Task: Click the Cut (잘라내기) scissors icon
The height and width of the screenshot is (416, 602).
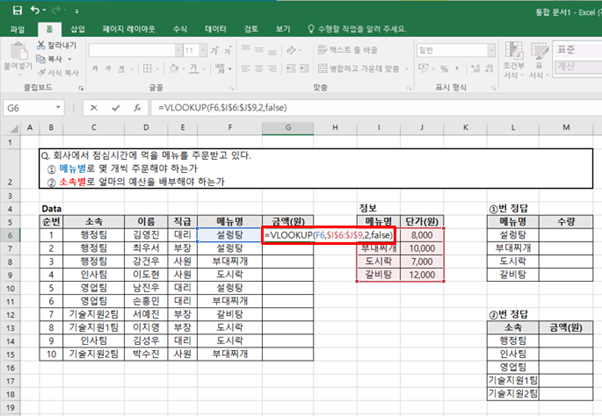Action: click(41, 45)
